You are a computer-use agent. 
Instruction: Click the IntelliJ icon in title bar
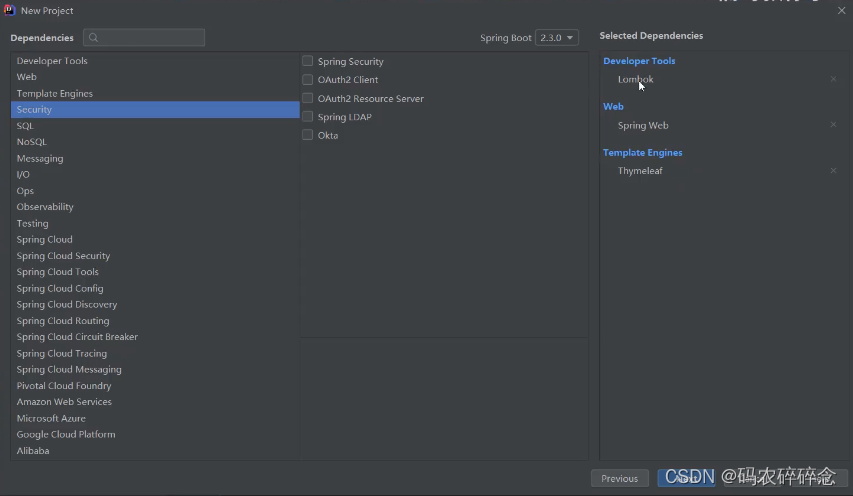point(9,10)
